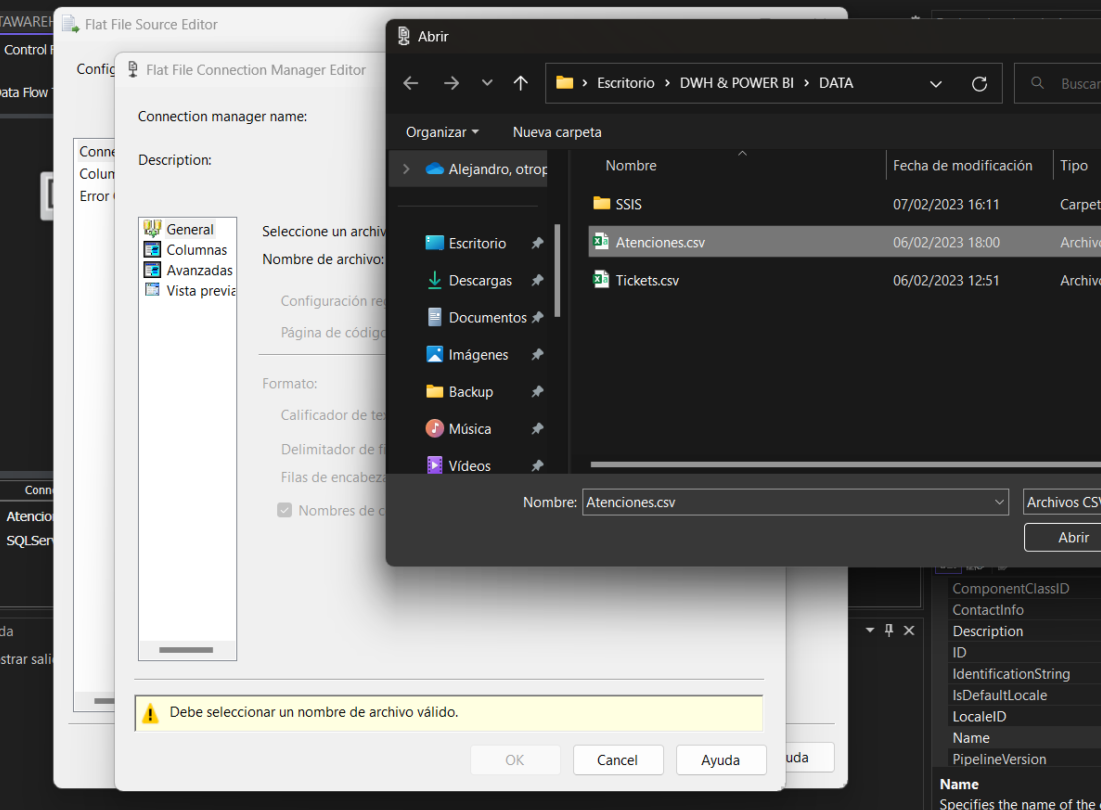Open recent locations dropdown in navigation
The width and height of the screenshot is (1101, 810).
pos(487,84)
